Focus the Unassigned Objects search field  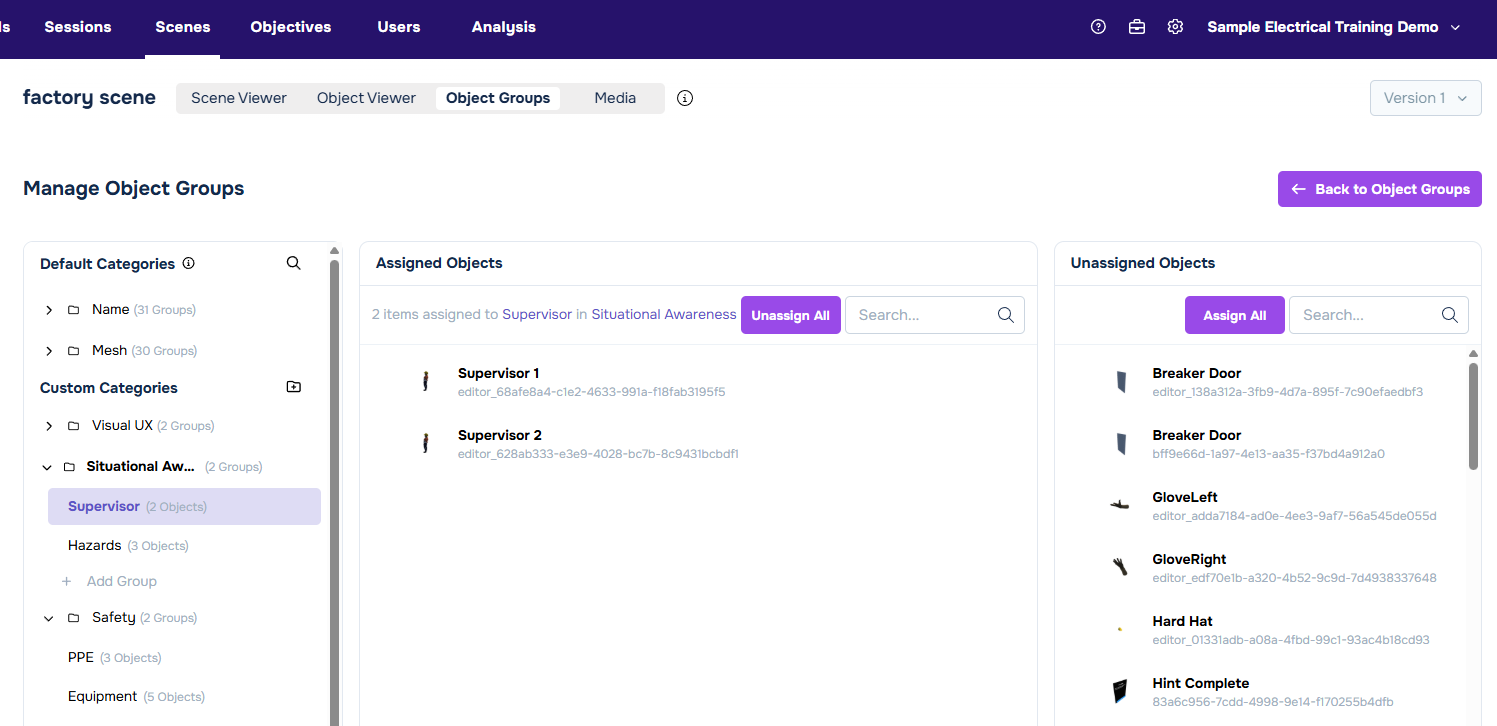[x=1379, y=315]
